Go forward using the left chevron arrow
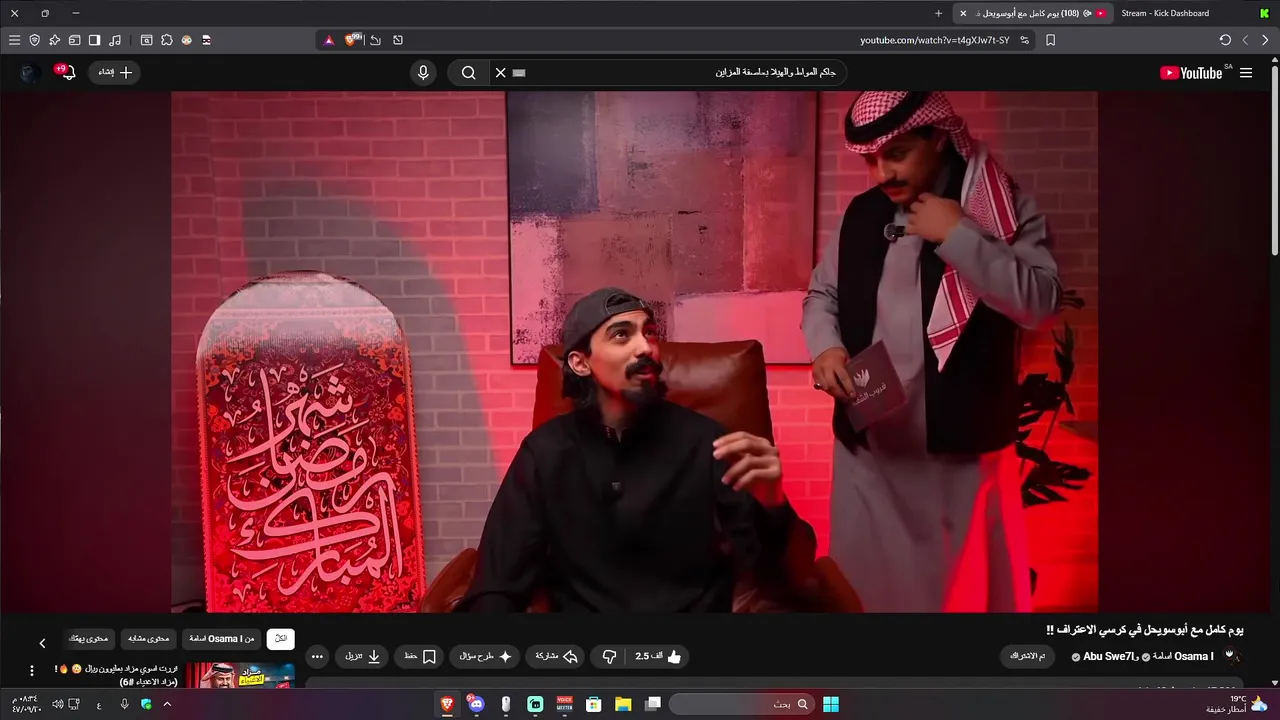The height and width of the screenshot is (720, 1280). click(x=1245, y=40)
